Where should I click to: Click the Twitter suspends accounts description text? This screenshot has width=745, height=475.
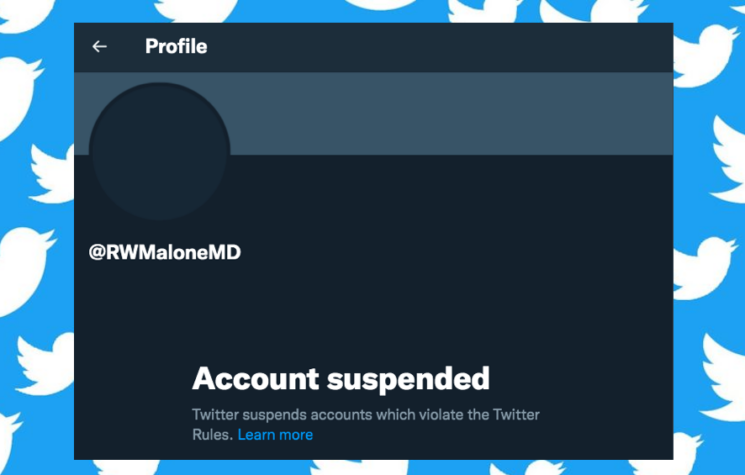pyautogui.click(x=366, y=424)
